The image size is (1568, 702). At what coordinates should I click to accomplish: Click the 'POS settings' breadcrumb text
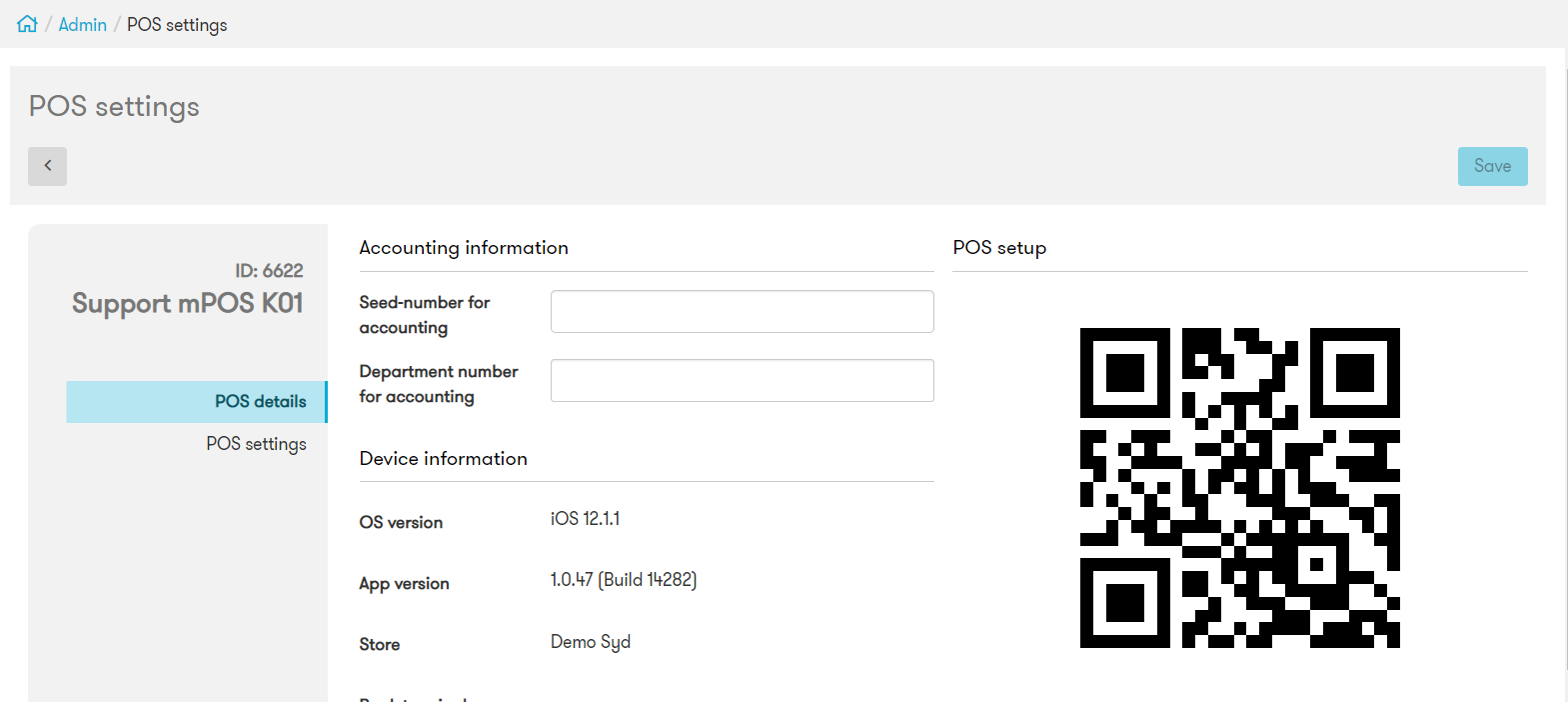coord(177,25)
